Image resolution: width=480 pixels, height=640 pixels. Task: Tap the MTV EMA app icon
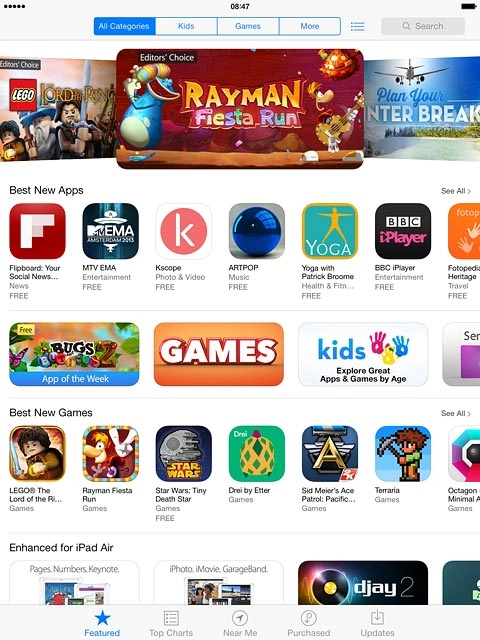(110, 231)
